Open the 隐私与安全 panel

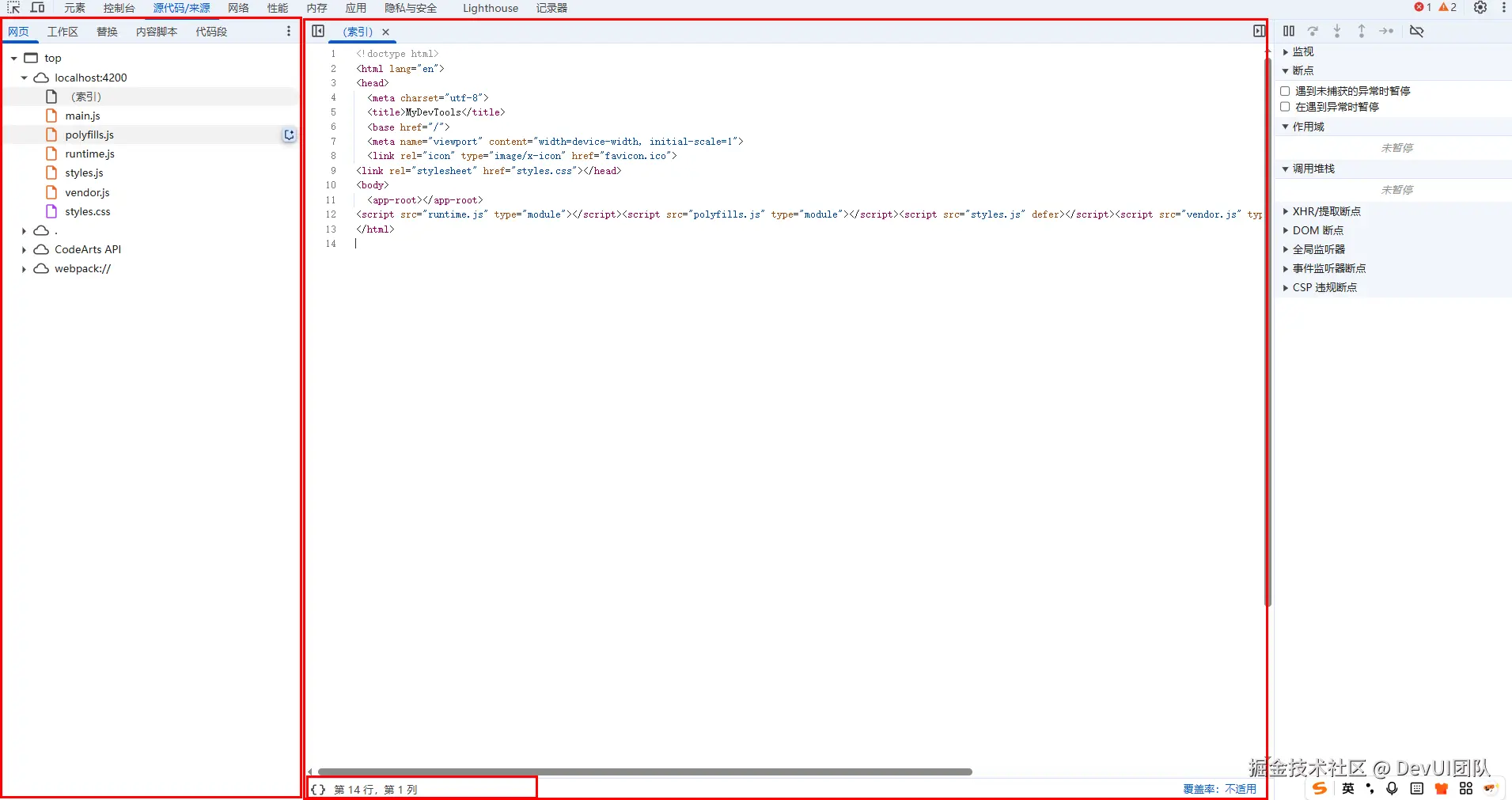(x=411, y=8)
